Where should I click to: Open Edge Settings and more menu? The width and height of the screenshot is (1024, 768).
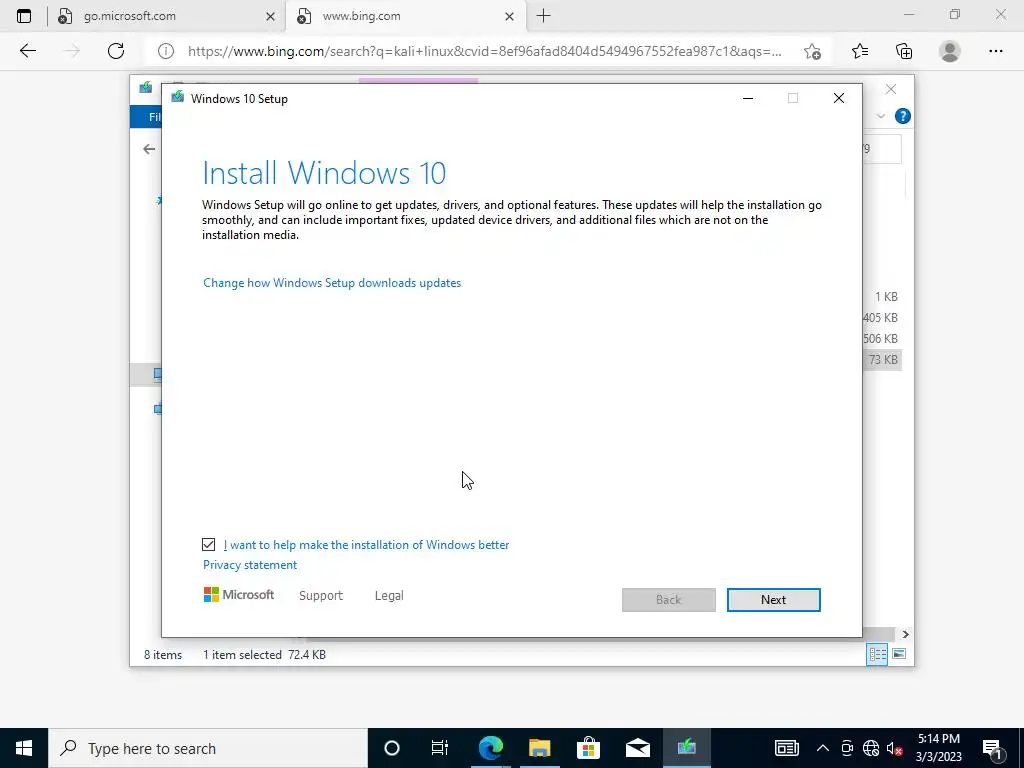click(995, 51)
